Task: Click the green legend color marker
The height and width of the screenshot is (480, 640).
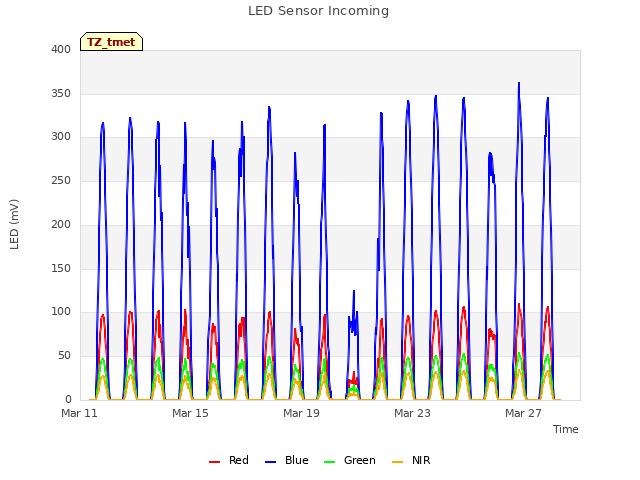Action: (x=329, y=462)
